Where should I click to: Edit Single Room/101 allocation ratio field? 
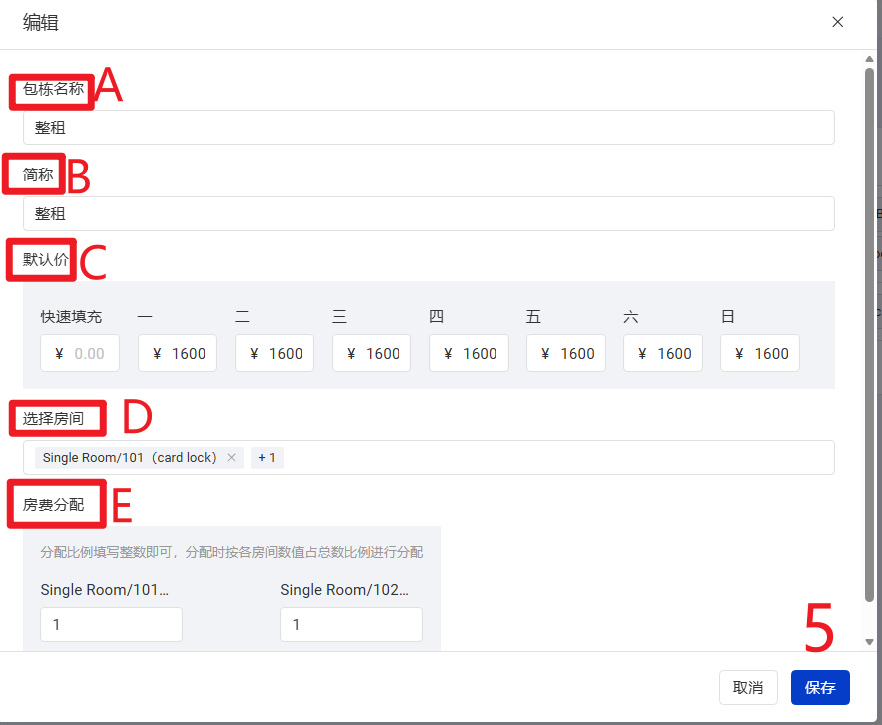(111, 625)
